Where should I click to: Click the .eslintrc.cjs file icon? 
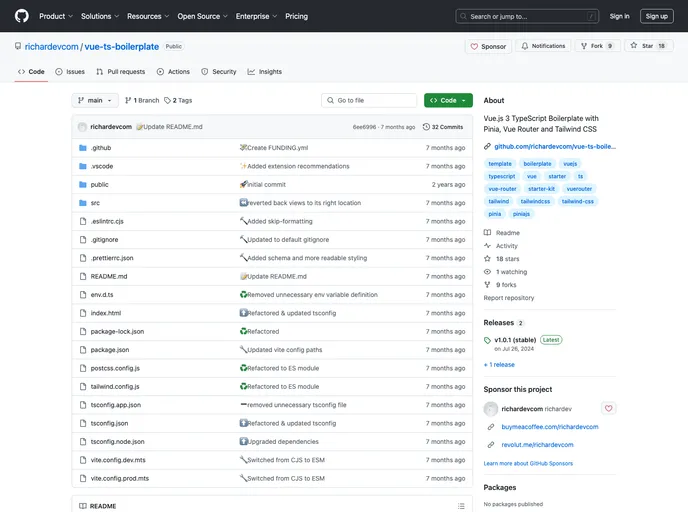(x=82, y=222)
